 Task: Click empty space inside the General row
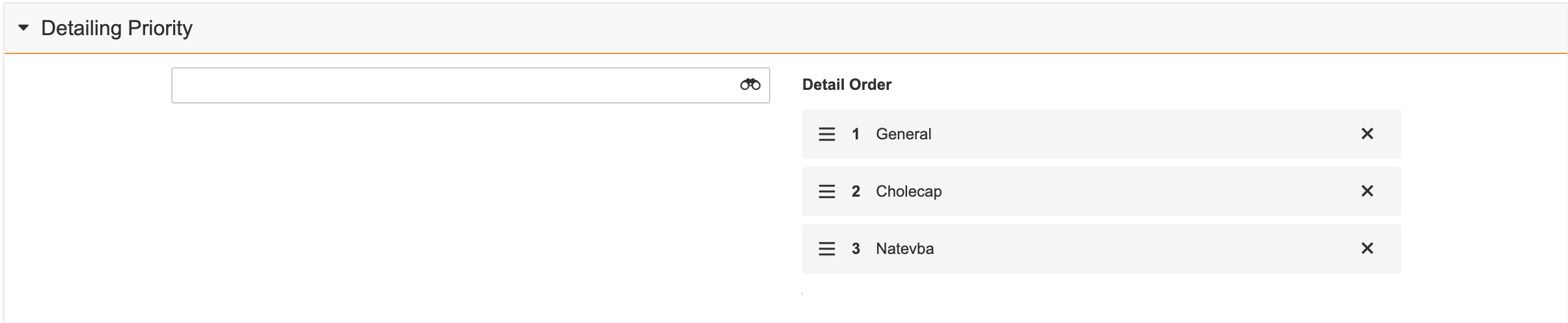pos(1140,134)
